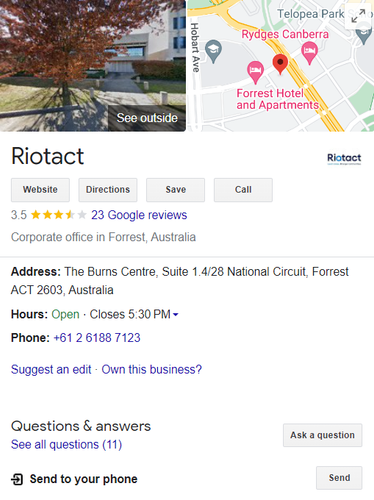This screenshot has width=374, height=500.
Task: Click the Questions & answers heading
Action: (x=81, y=426)
